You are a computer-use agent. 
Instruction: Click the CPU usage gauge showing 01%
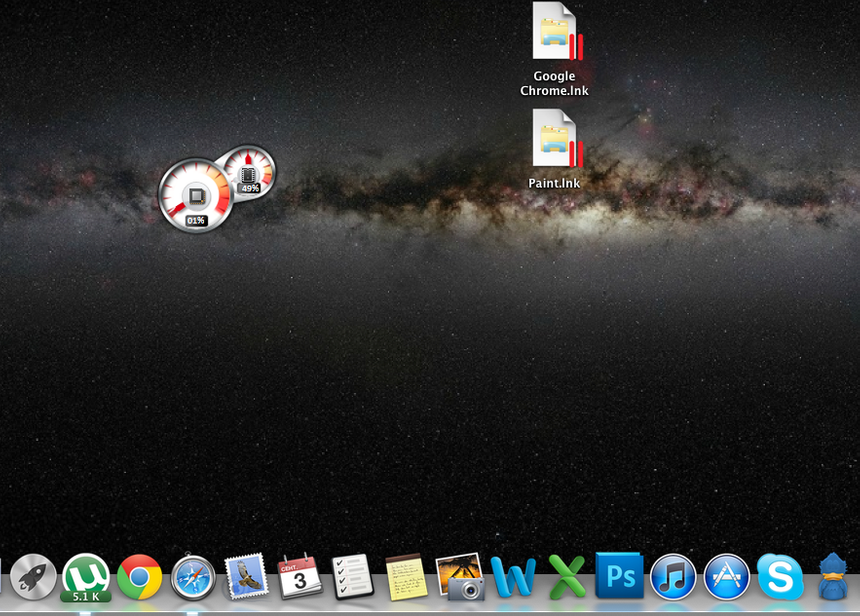tap(195, 194)
